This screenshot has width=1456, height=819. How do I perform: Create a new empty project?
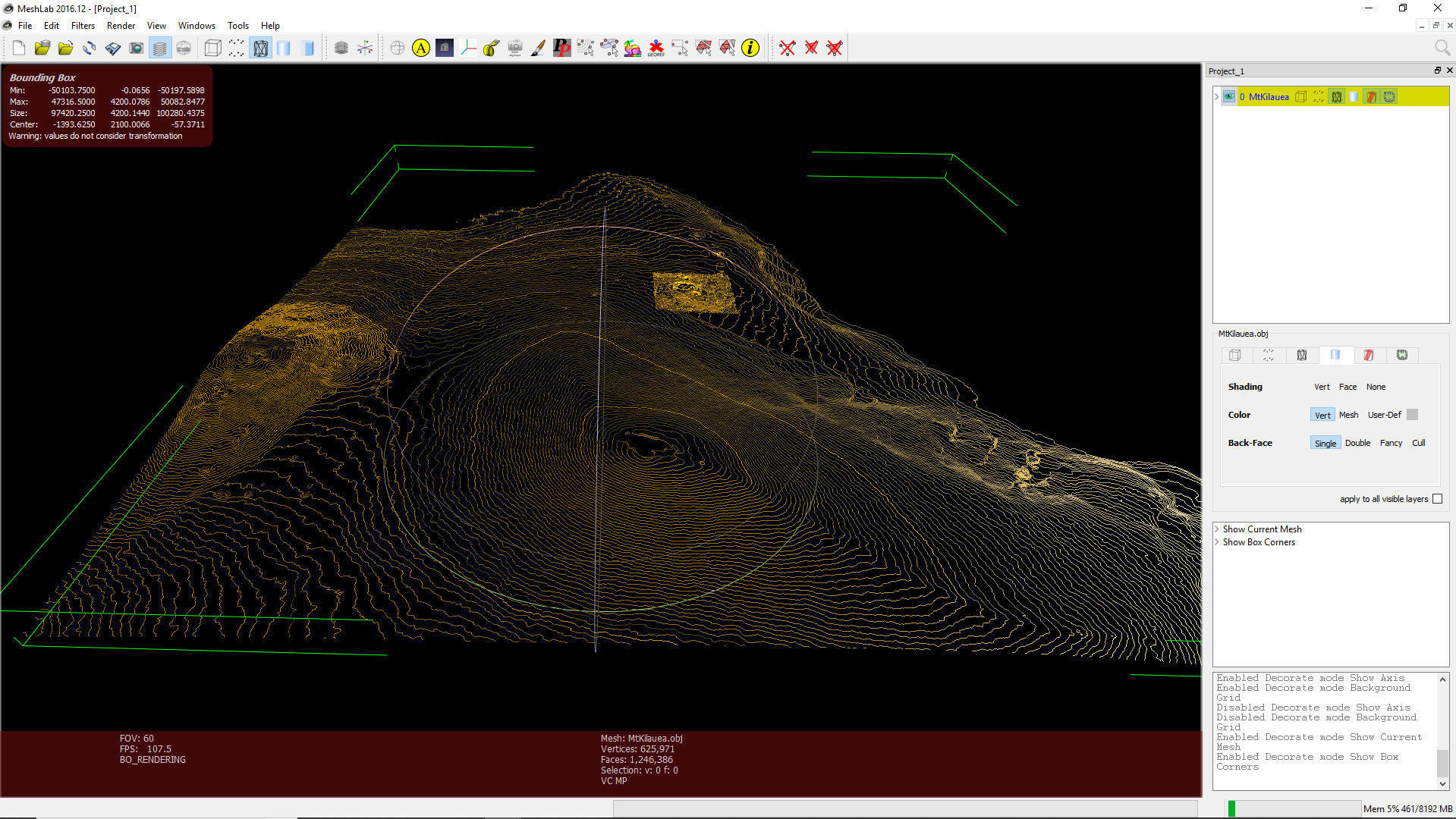coord(19,49)
